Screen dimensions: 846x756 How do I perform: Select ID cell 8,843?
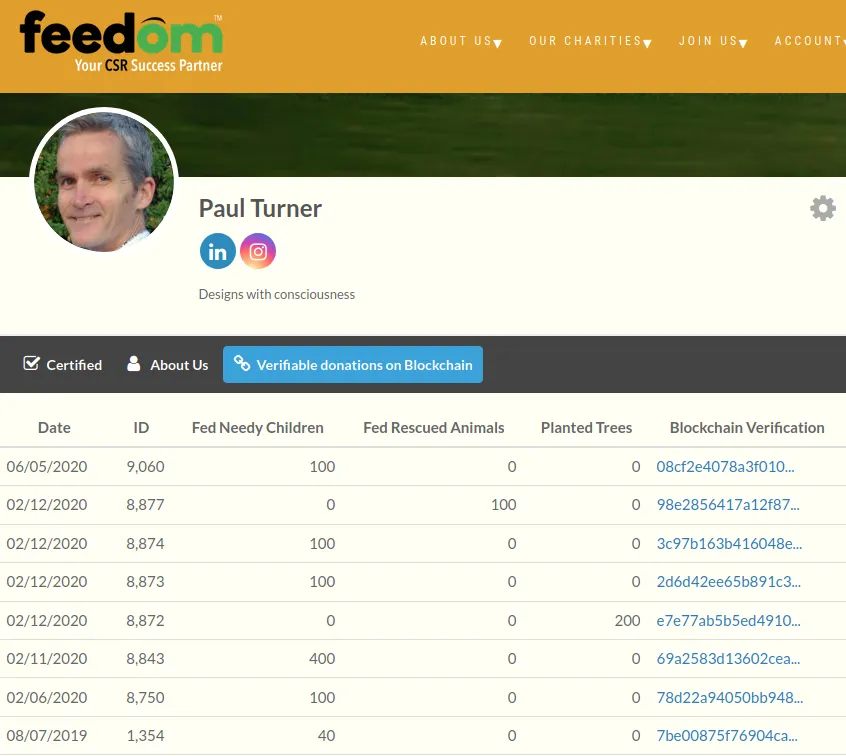click(x=145, y=659)
